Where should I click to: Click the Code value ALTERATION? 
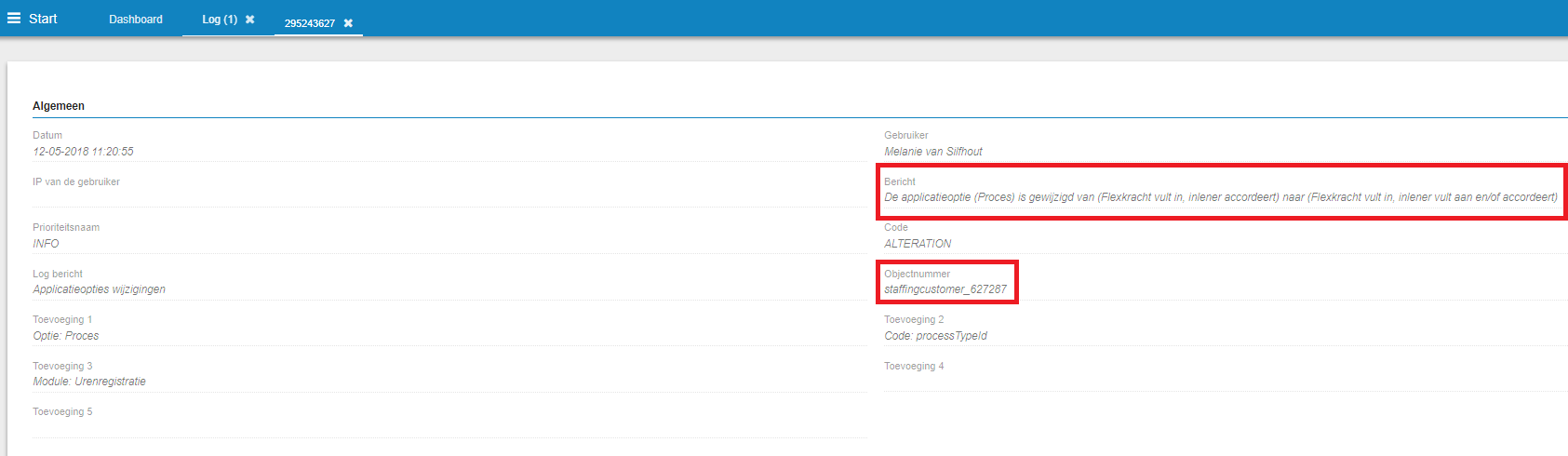tap(918, 244)
